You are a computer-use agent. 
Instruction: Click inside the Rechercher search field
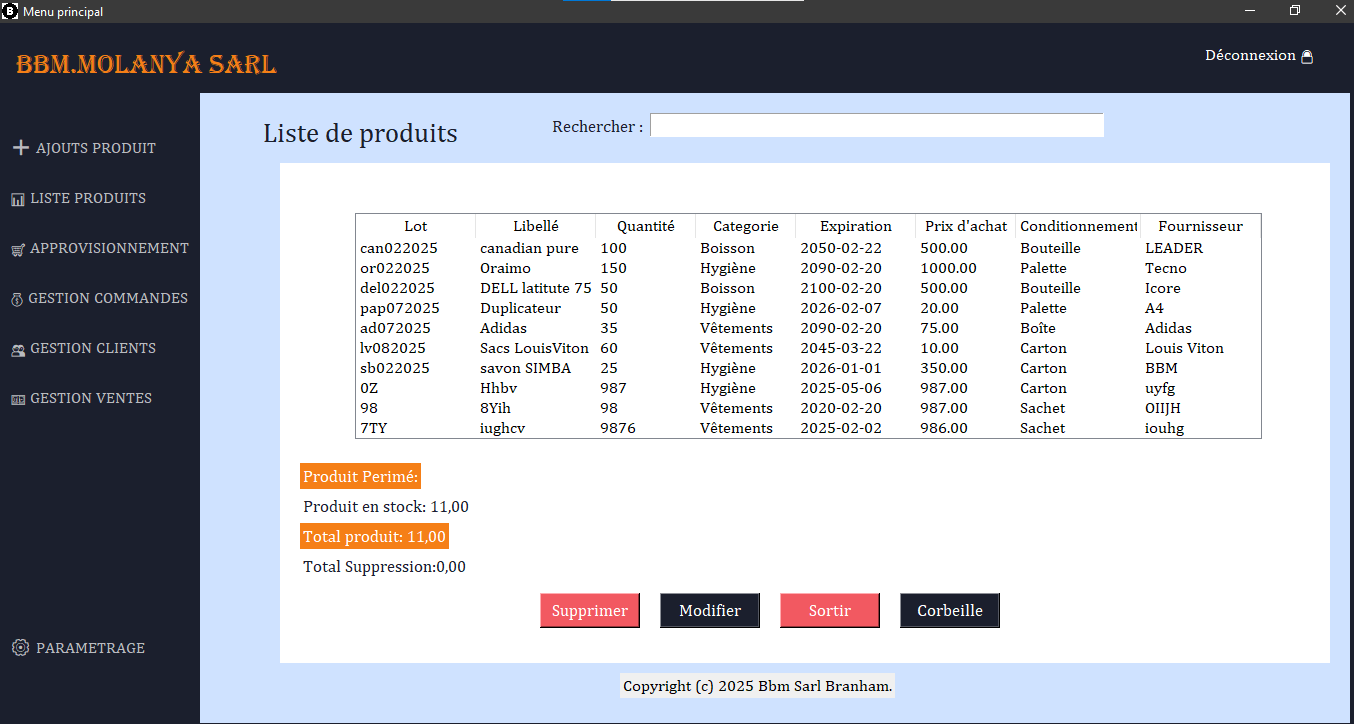pos(876,125)
